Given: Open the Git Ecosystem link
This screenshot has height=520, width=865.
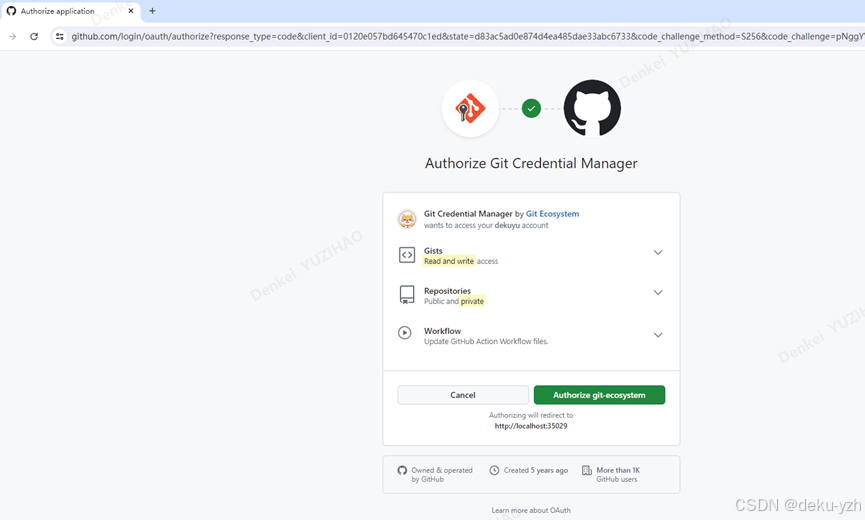Looking at the screenshot, I should pos(552,214).
